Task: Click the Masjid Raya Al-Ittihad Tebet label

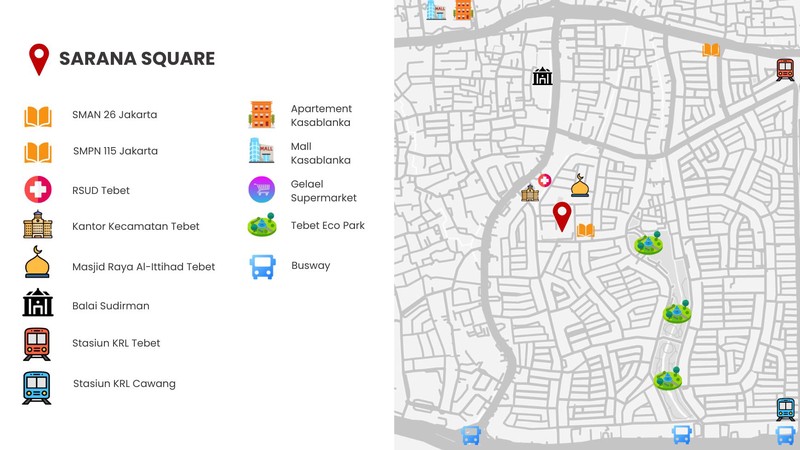Action: 143,267
